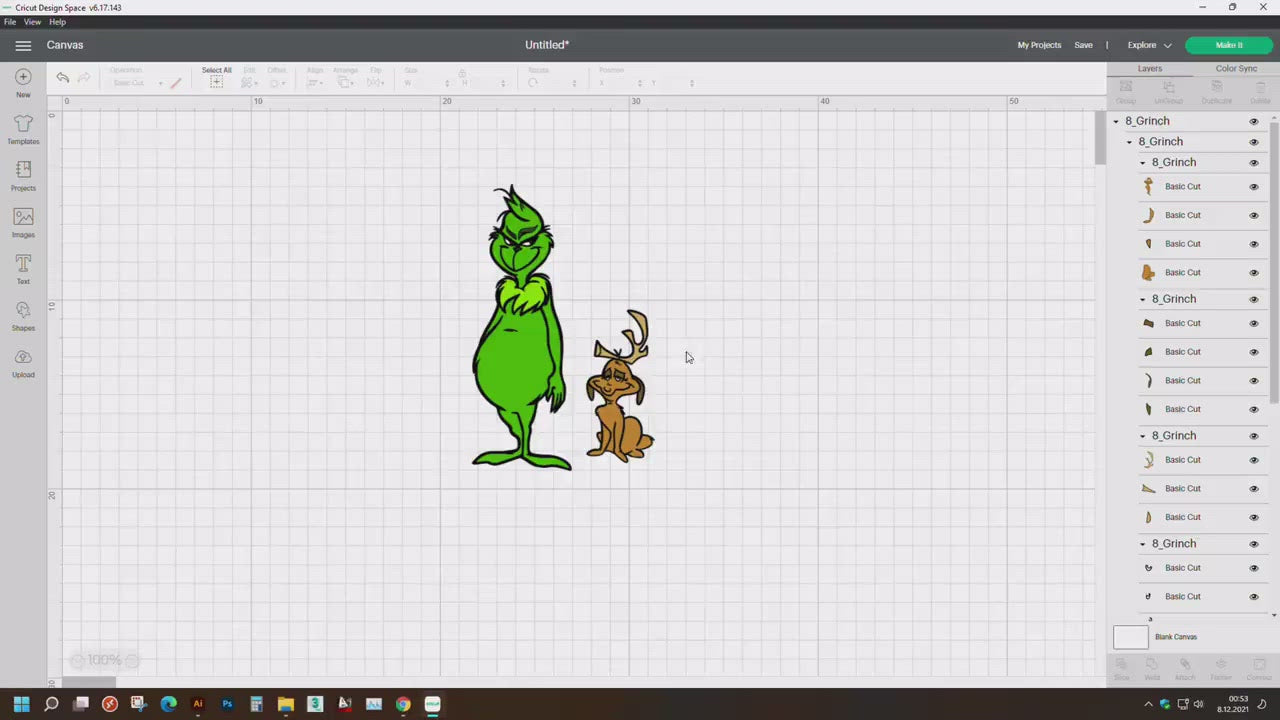
Task: Click the Contour tool icon
Action: (x=1258, y=664)
